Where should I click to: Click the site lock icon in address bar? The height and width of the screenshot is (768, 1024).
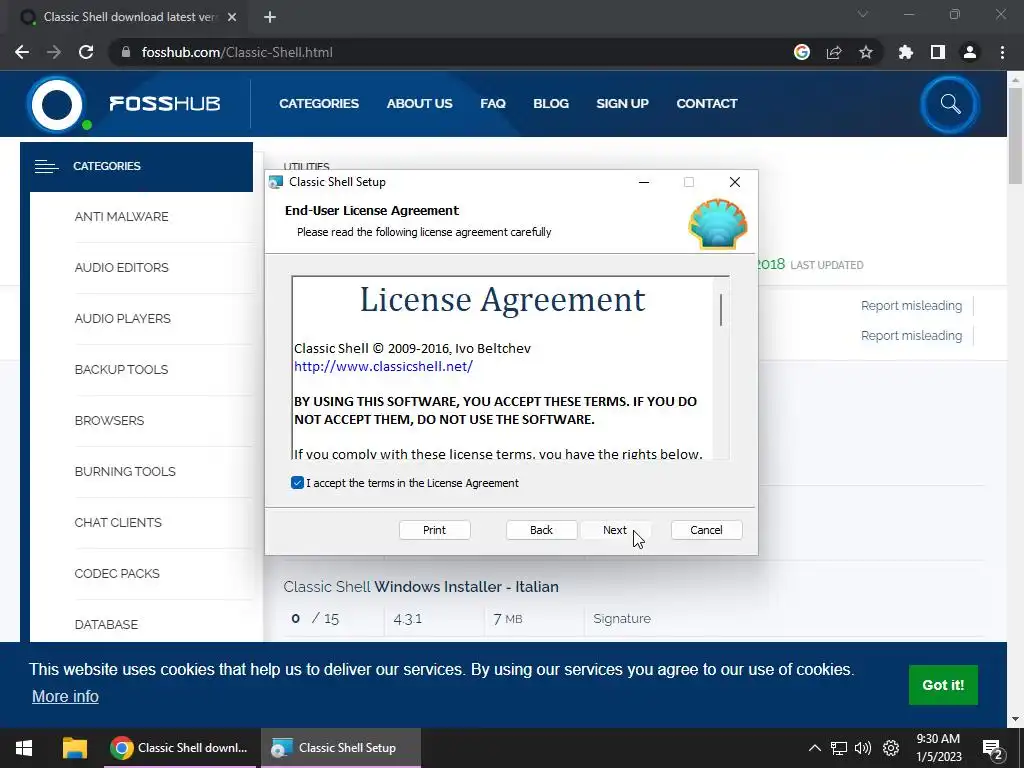(126, 52)
